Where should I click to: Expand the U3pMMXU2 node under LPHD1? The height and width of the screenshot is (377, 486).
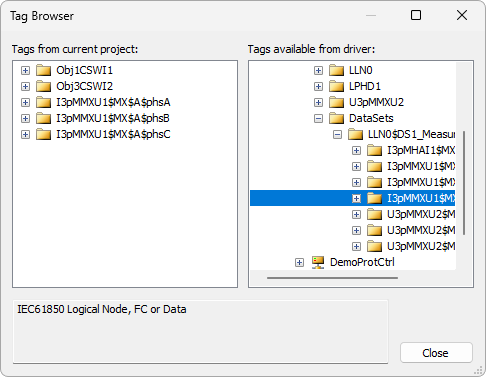tap(318, 102)
